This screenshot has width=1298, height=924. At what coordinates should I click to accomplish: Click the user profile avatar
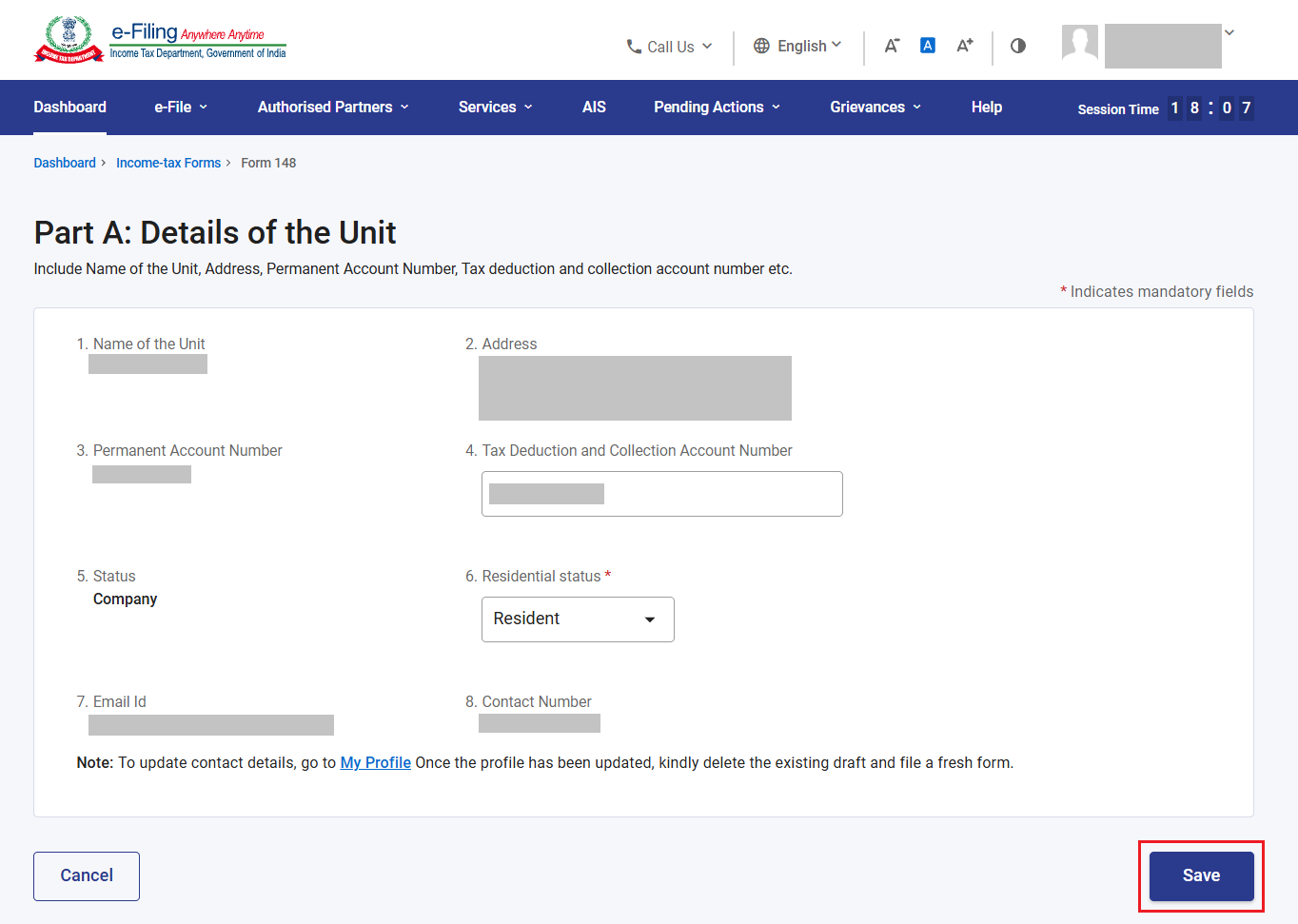[x=1080, y=43]
